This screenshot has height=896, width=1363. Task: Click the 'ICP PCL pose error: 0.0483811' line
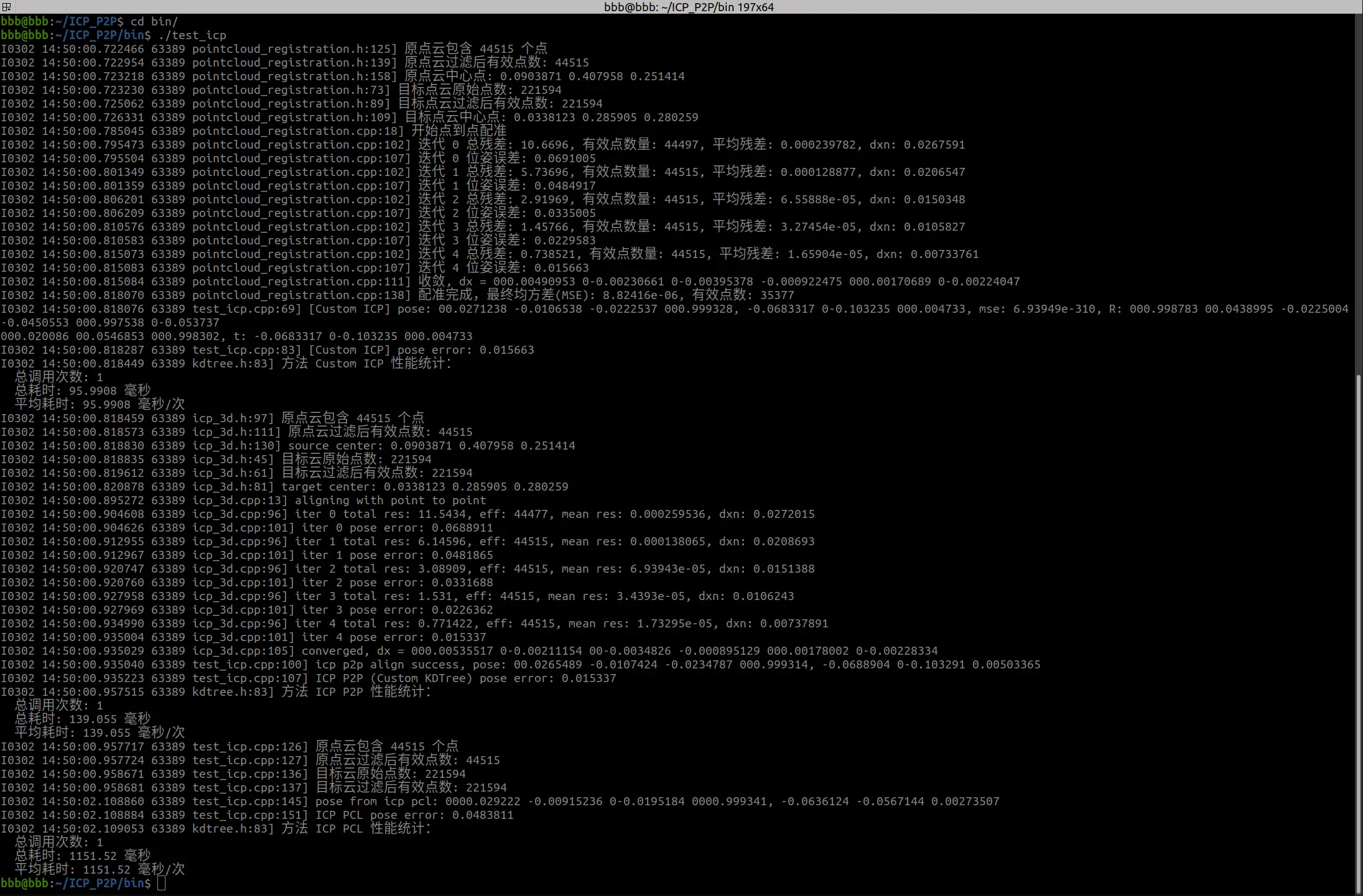tap(414, 815)
